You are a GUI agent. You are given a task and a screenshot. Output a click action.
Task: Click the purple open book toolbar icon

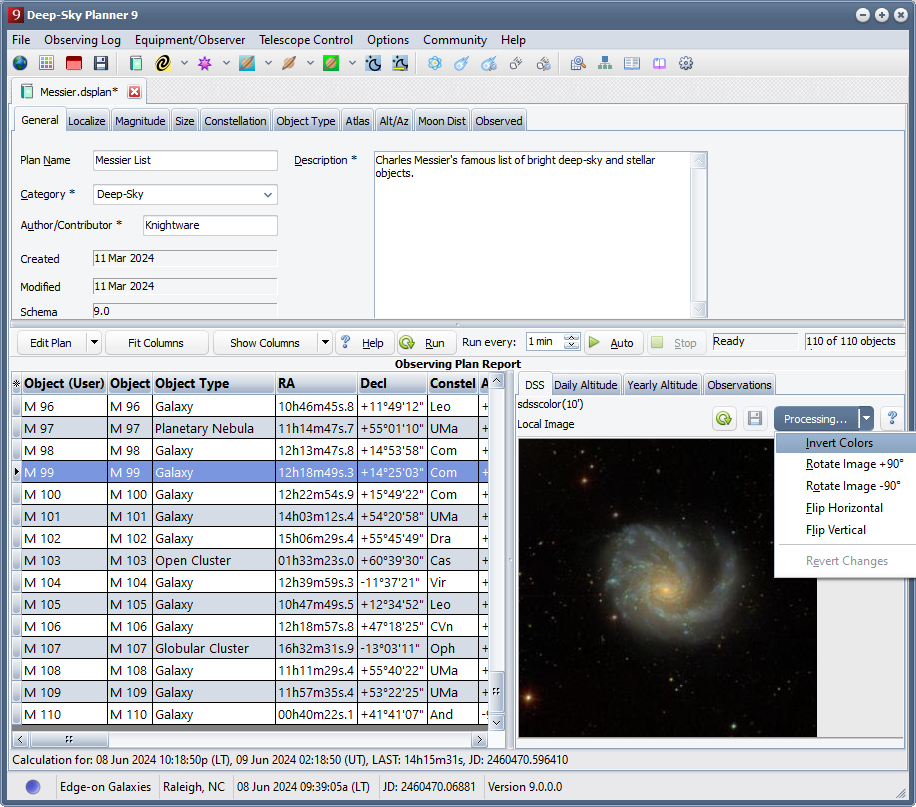tap(659, 63)
